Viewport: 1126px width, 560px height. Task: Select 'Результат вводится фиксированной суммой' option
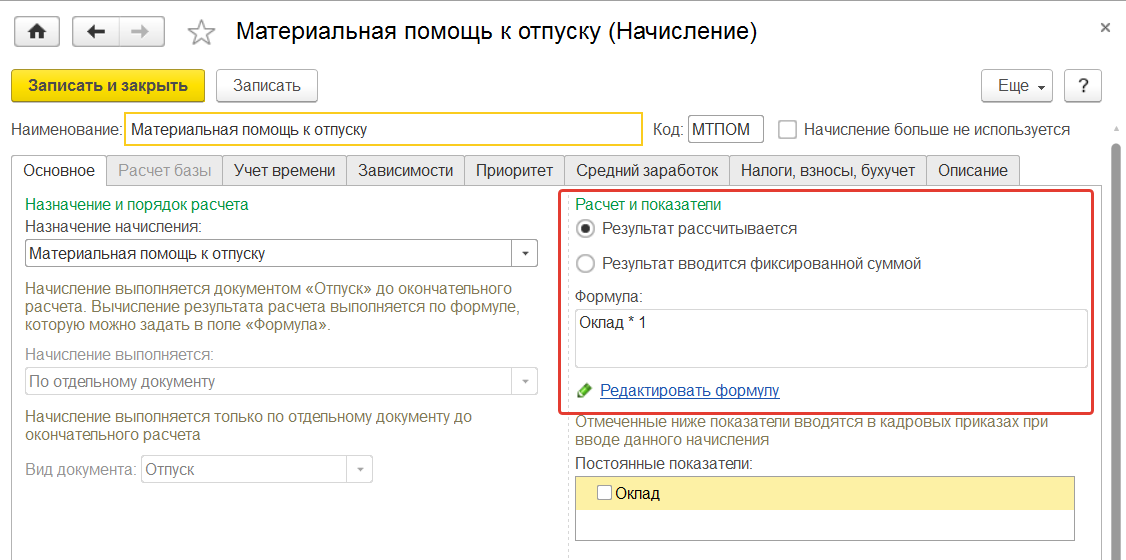(585, 264)
